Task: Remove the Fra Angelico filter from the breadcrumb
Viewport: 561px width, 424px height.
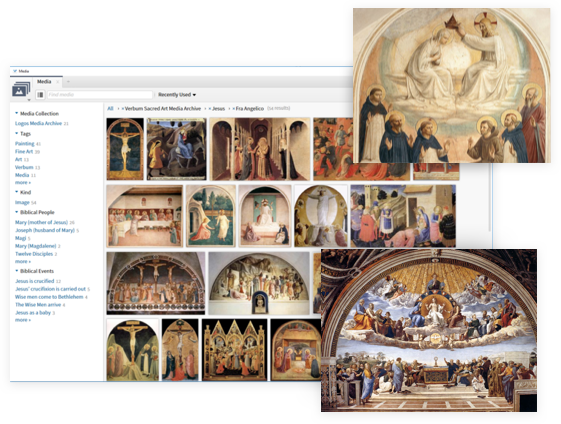Action: 234,108
